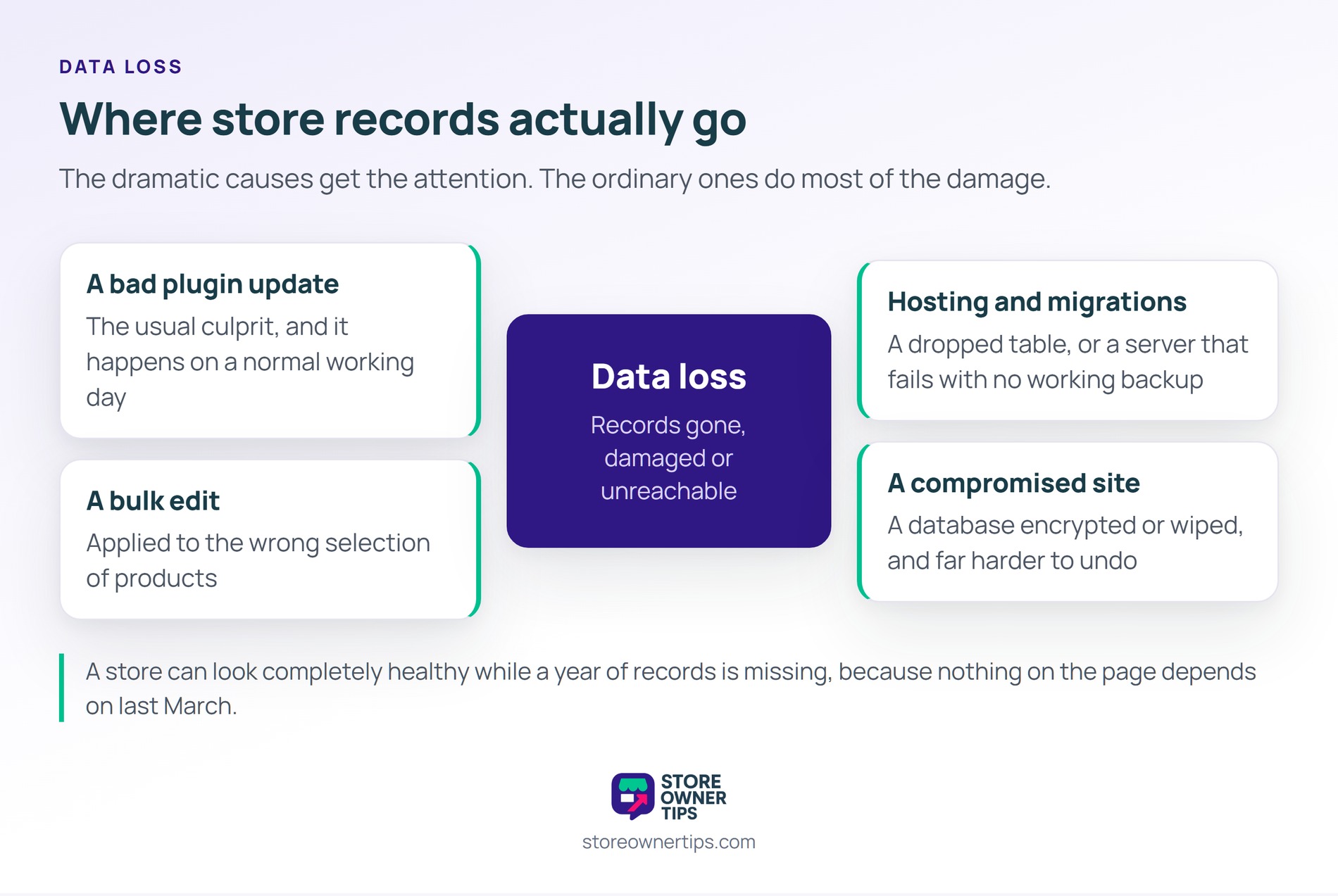The image size is (1338, 896).
Task: Select the 'A bad plugin update' card heading
Action: (212, 284)
